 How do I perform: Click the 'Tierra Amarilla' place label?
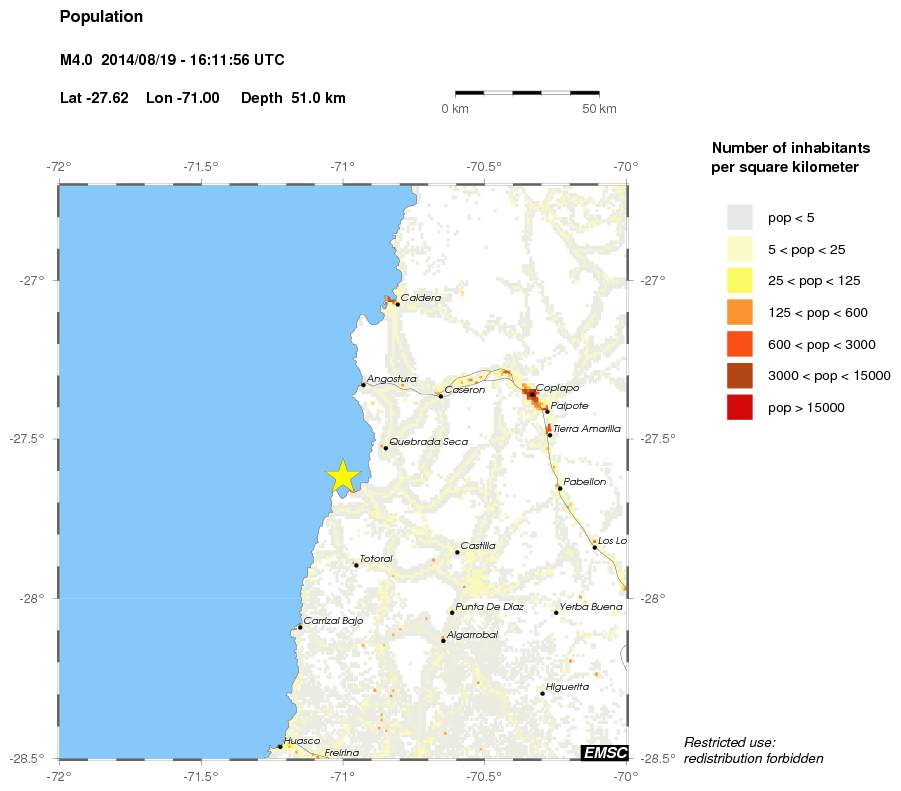[586, 428]
